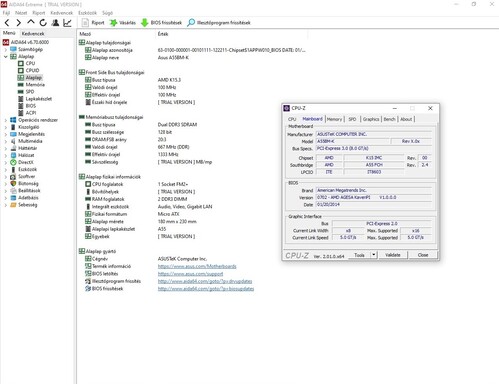Open the Kedvencek menu in the menu bar
This screenshot has height=384, width=499.
pyautogui.click(x=61, y=13)
